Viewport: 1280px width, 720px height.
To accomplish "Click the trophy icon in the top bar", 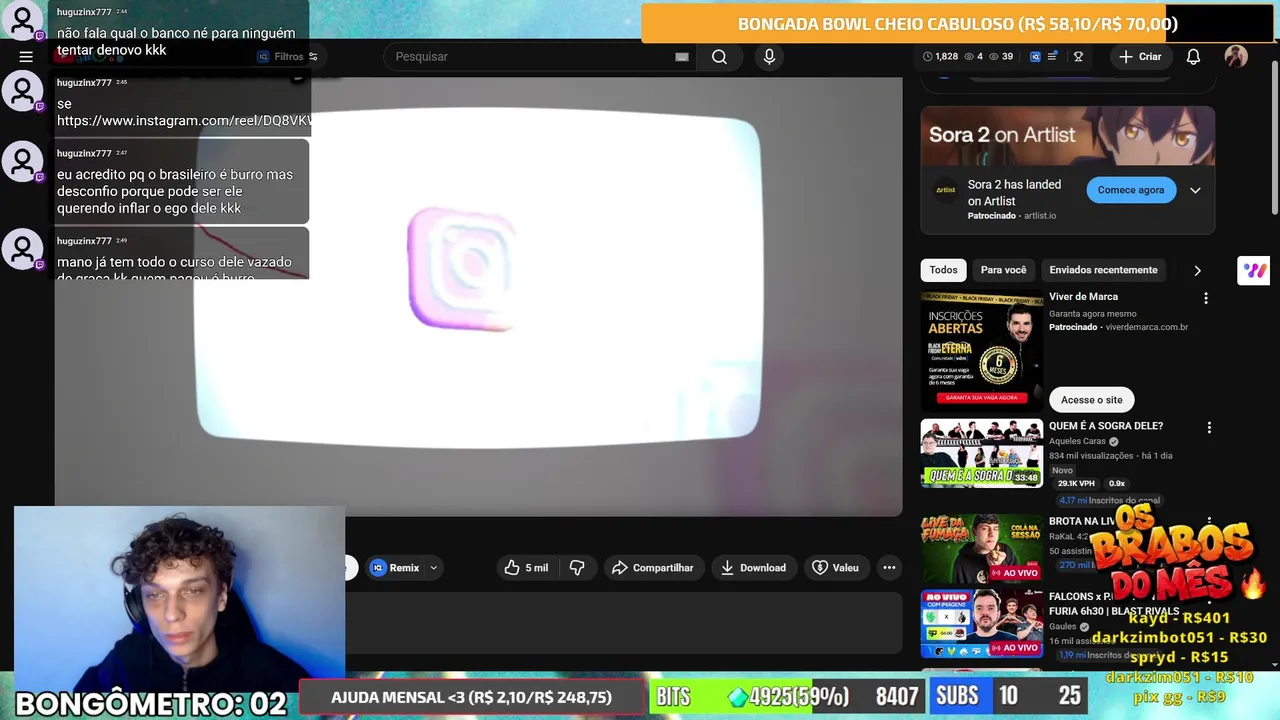I will 1078,57.
